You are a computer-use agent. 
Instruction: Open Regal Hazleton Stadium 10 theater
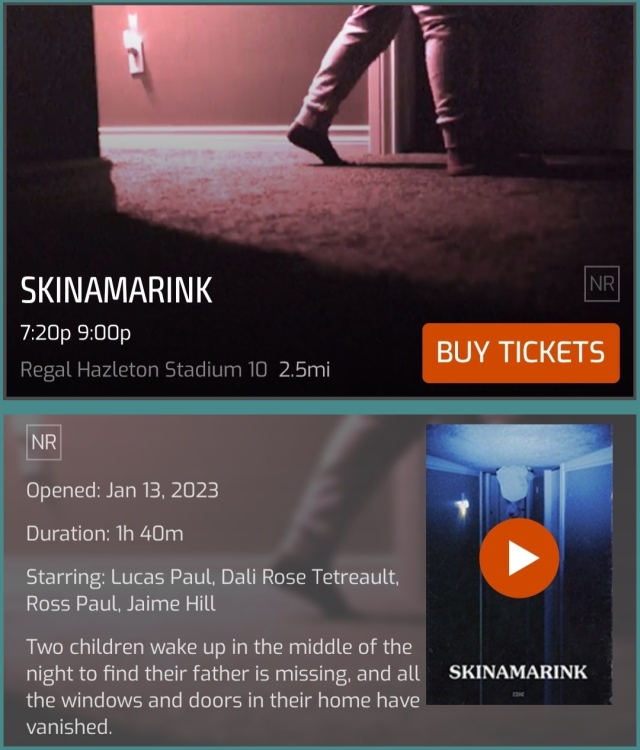coord(143,370)
